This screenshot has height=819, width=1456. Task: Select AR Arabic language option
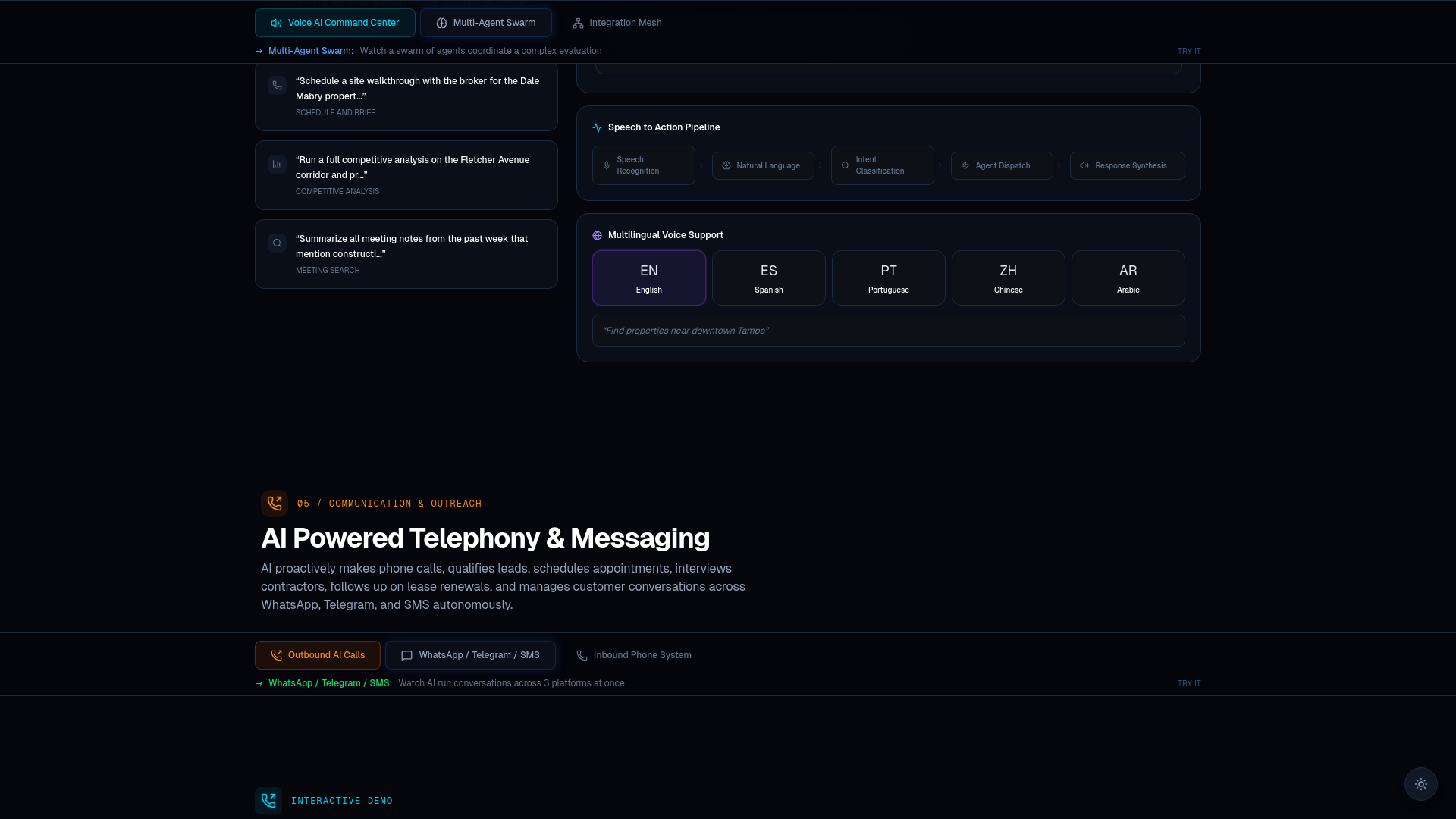[1128, 278]
